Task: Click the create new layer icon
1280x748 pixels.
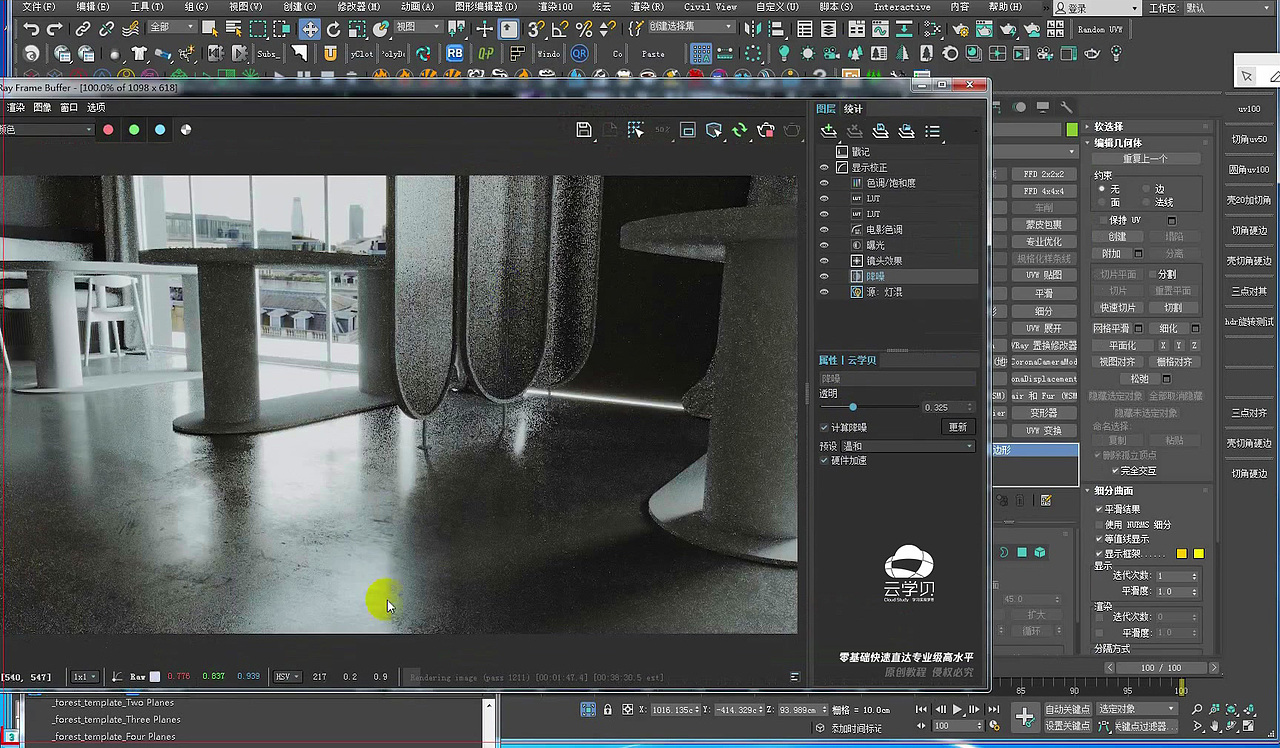Action: 827,130
